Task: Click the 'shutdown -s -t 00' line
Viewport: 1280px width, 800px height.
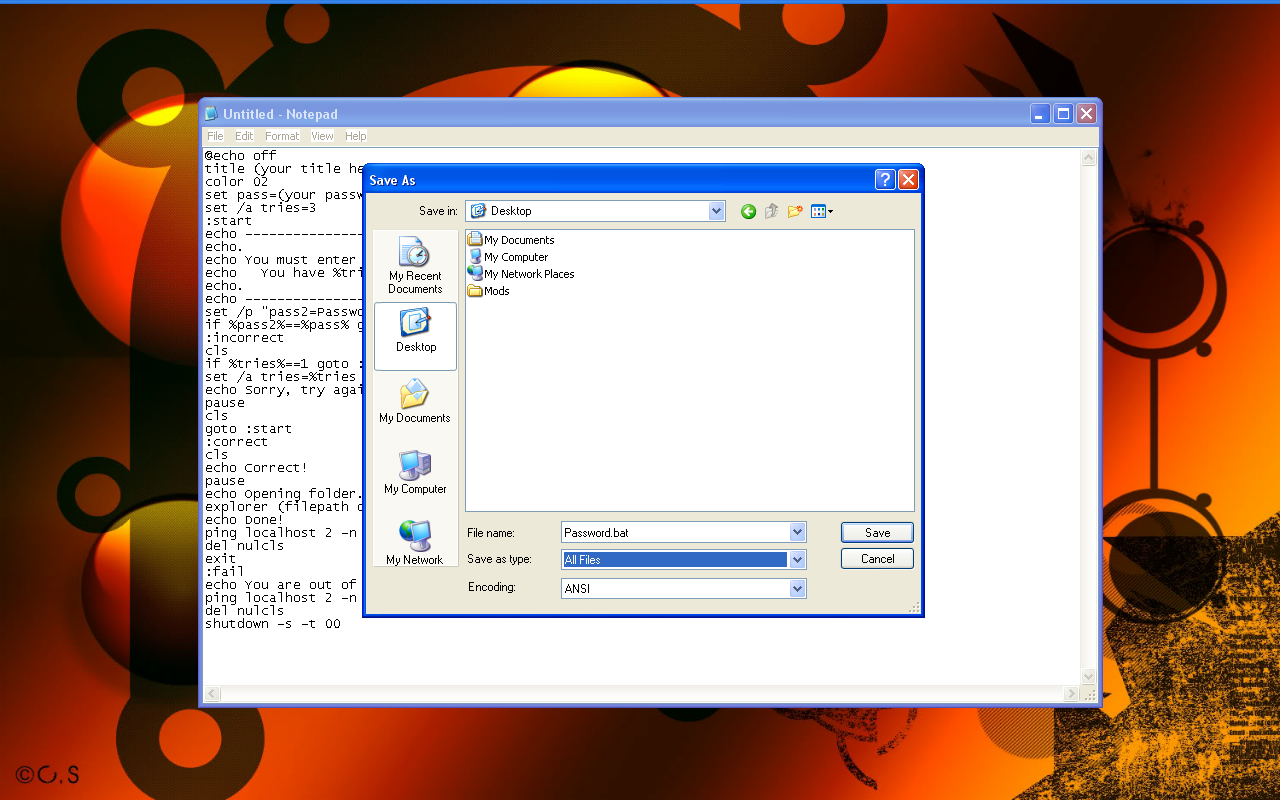Action: tap(273, 624)
